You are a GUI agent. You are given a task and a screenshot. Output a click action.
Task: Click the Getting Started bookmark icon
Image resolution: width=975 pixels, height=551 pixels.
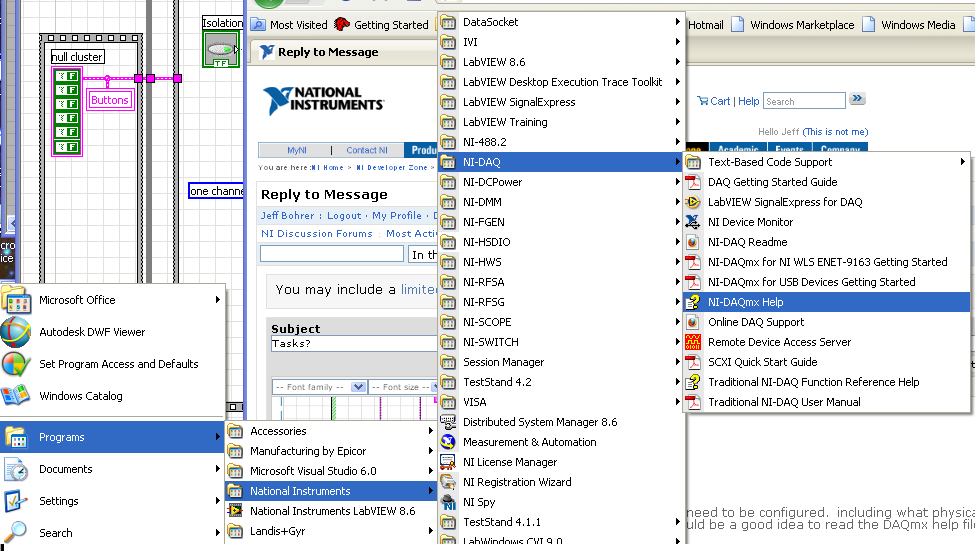coord(342,24)
